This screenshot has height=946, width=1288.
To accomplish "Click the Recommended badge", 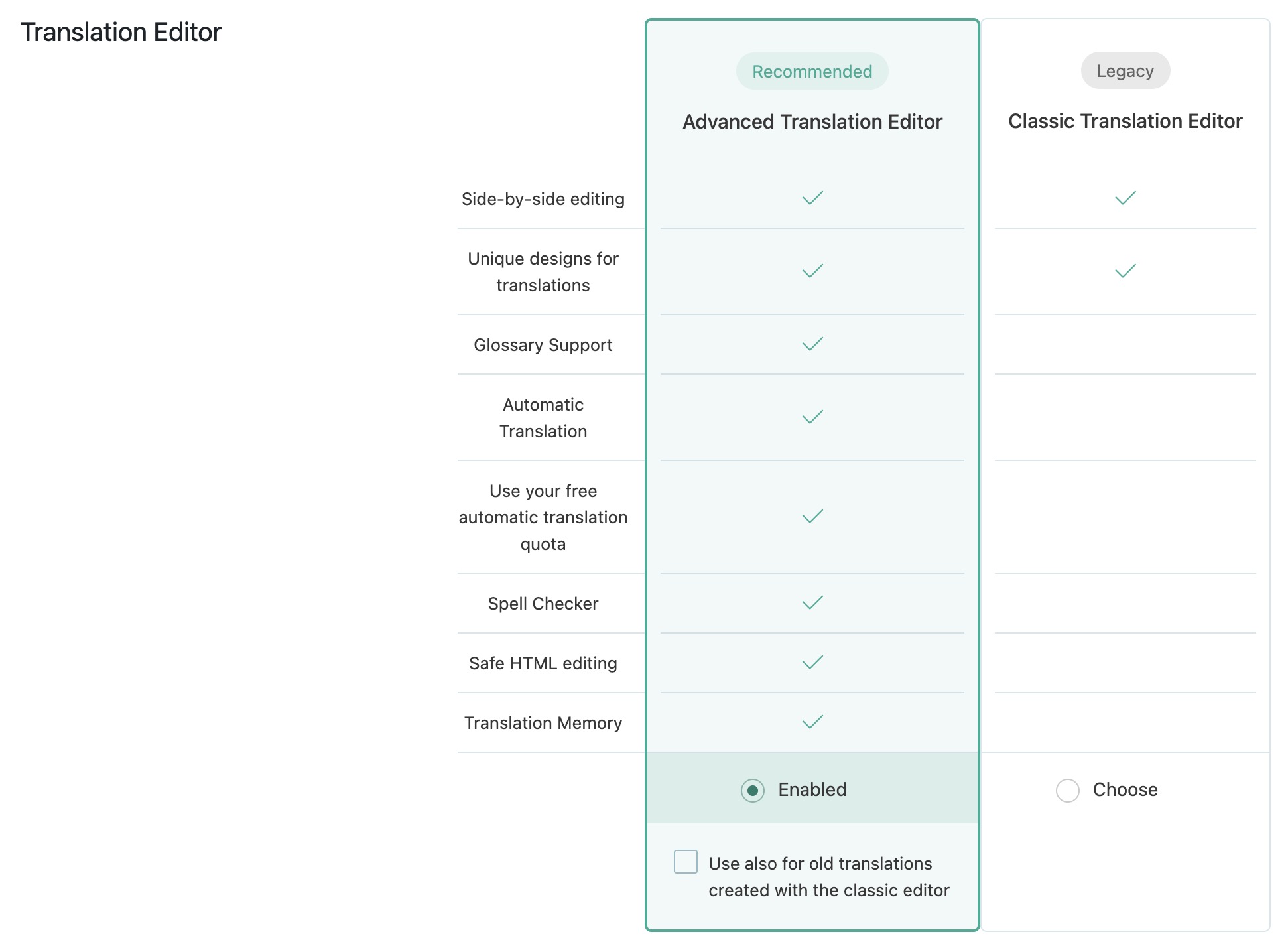I will pos(812,72).
